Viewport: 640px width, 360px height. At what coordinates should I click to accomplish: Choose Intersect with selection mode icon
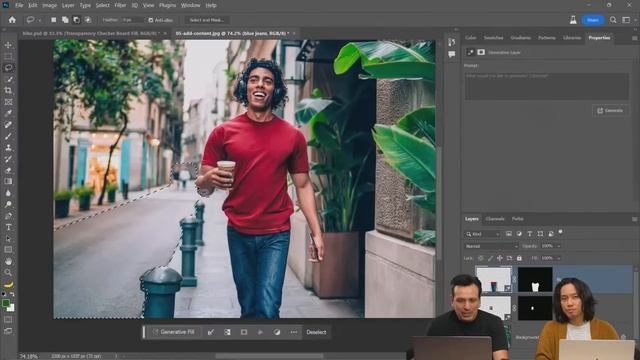tap(88, 20)
